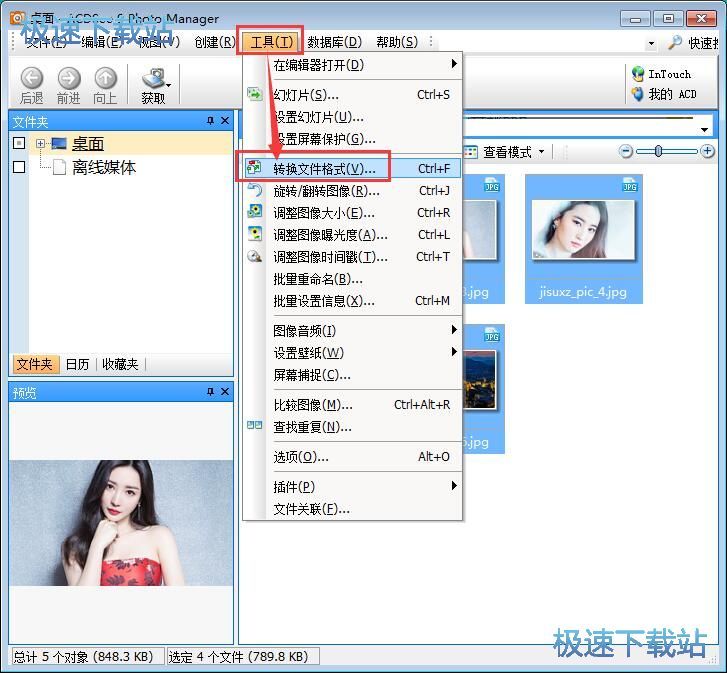Click the preview image of woman in red
The image size is (727, 673).
point(121,522)
